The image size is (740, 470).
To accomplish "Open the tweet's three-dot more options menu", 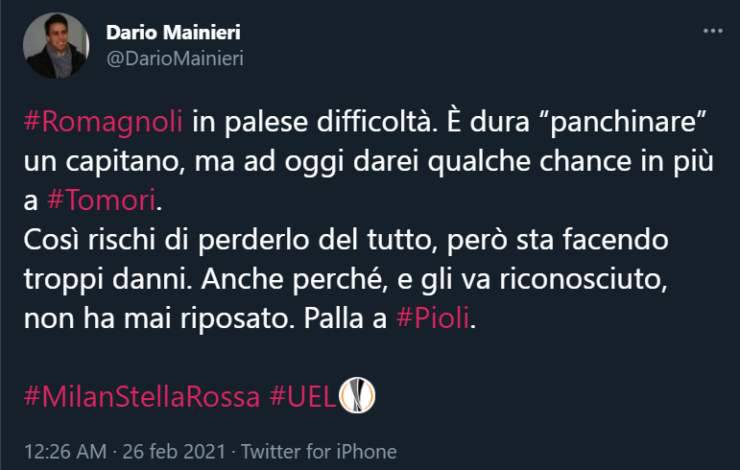I will click(712, 32).
